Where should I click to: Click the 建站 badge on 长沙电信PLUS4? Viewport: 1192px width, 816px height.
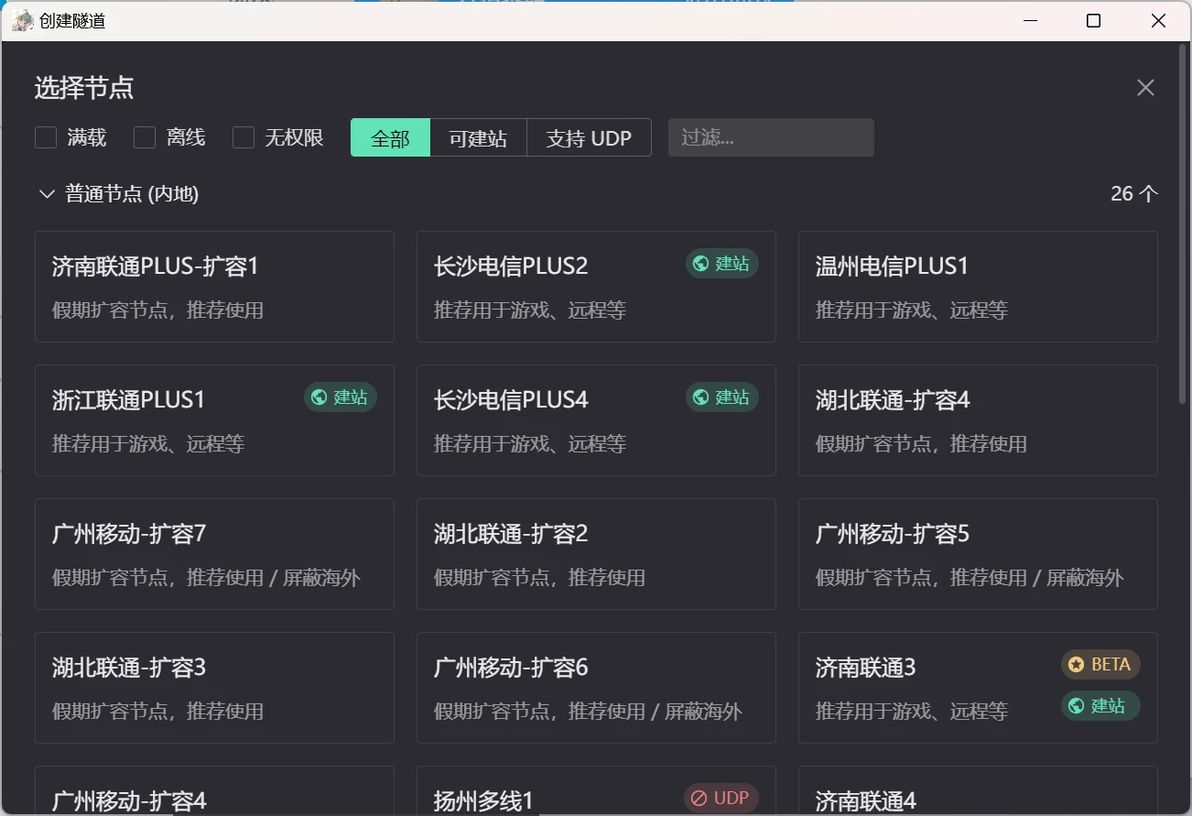(722, 398)
